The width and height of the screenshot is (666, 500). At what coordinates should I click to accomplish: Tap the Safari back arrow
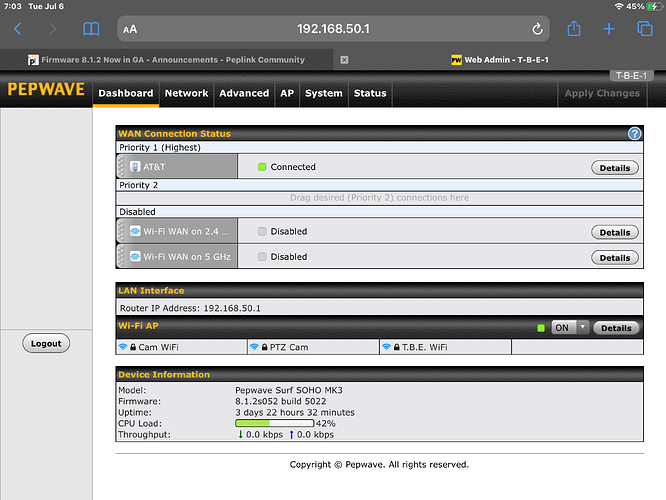tap(17, 29)
